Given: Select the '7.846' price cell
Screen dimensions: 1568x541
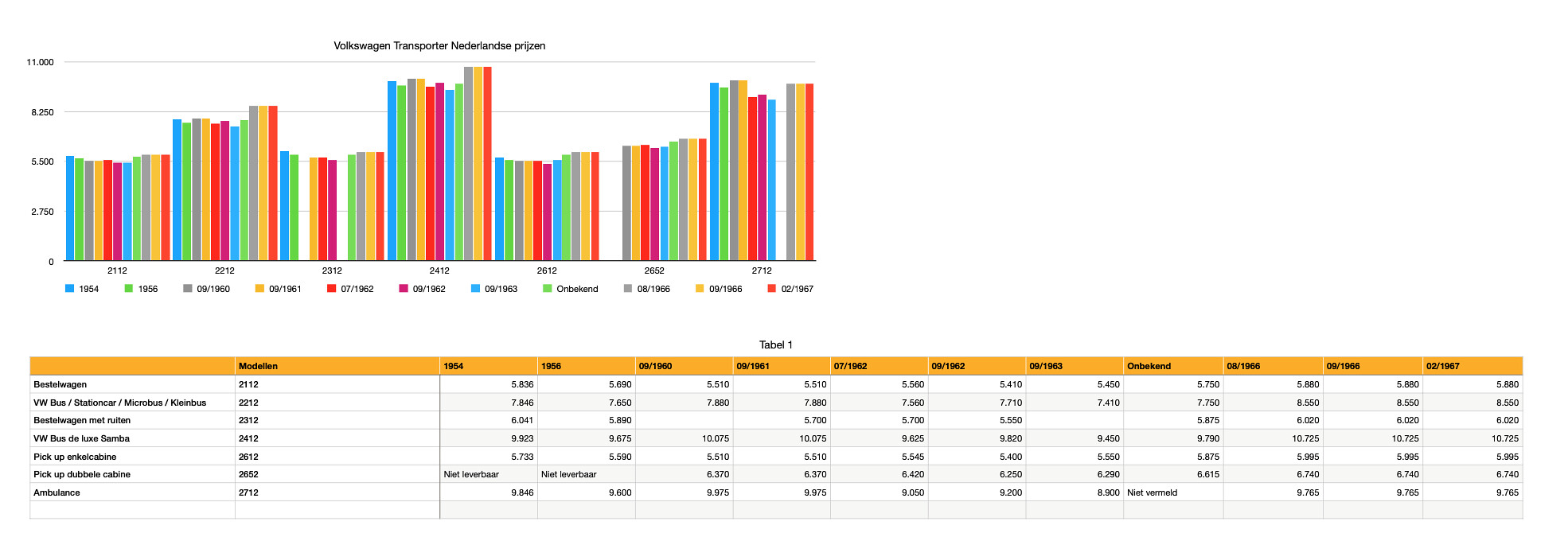Looking at the screenshot, I should (x=489, y=403).
